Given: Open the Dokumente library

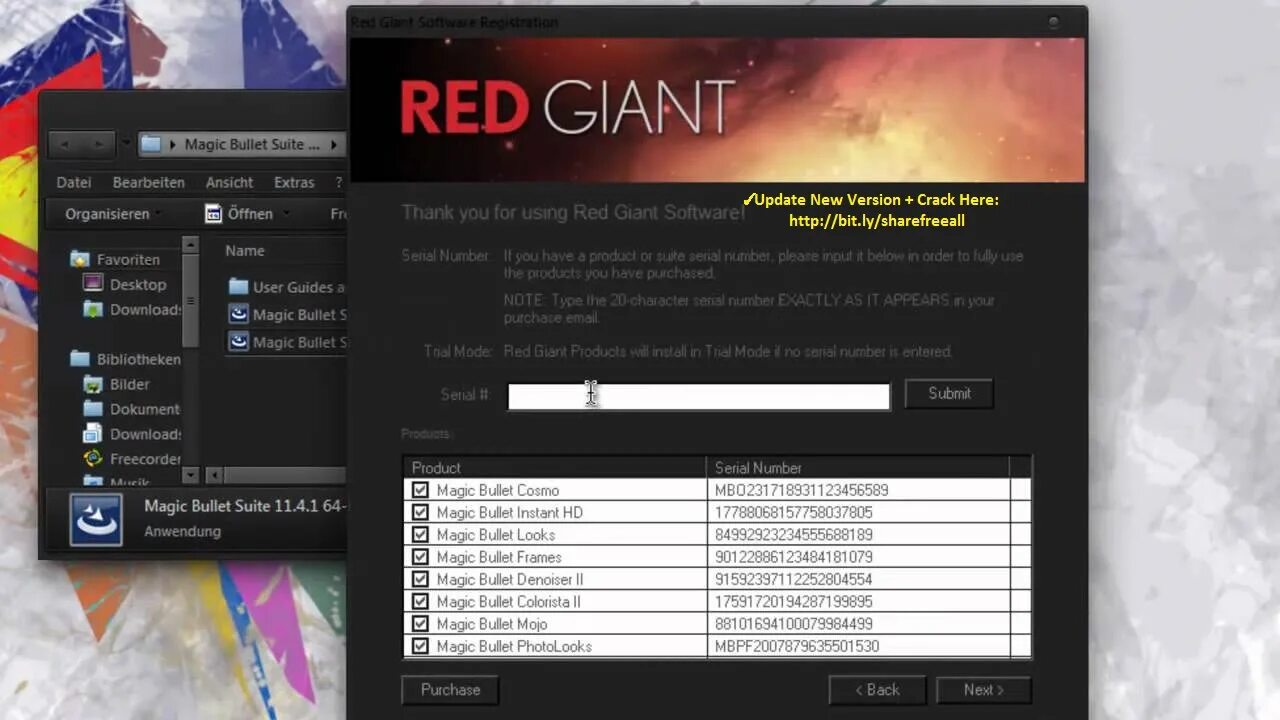Looking at the screenshot, I should tap(145, 409).
